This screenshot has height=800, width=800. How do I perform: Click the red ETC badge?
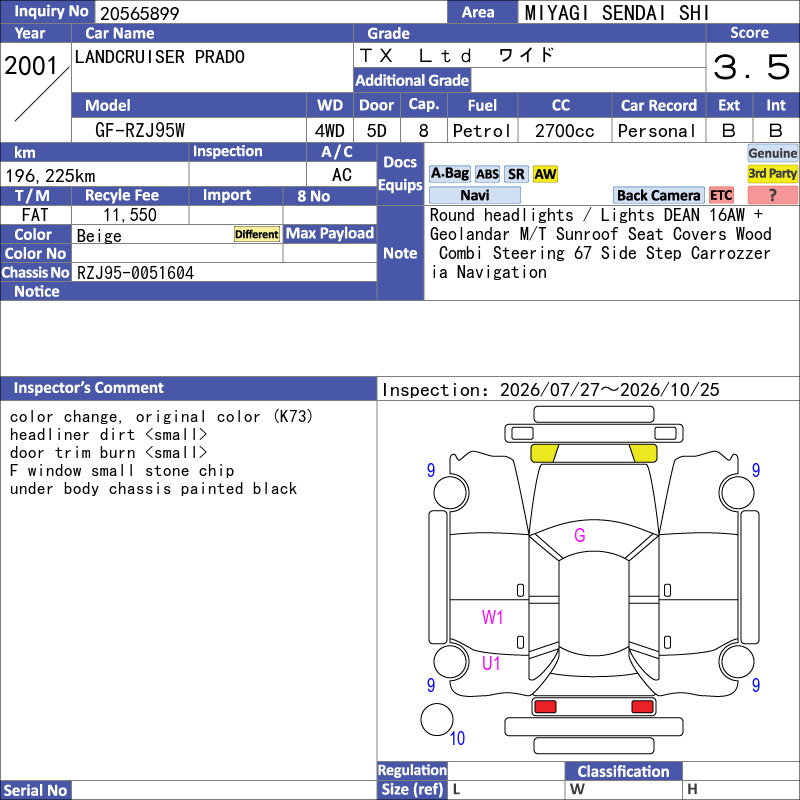(x=721, y=195)
